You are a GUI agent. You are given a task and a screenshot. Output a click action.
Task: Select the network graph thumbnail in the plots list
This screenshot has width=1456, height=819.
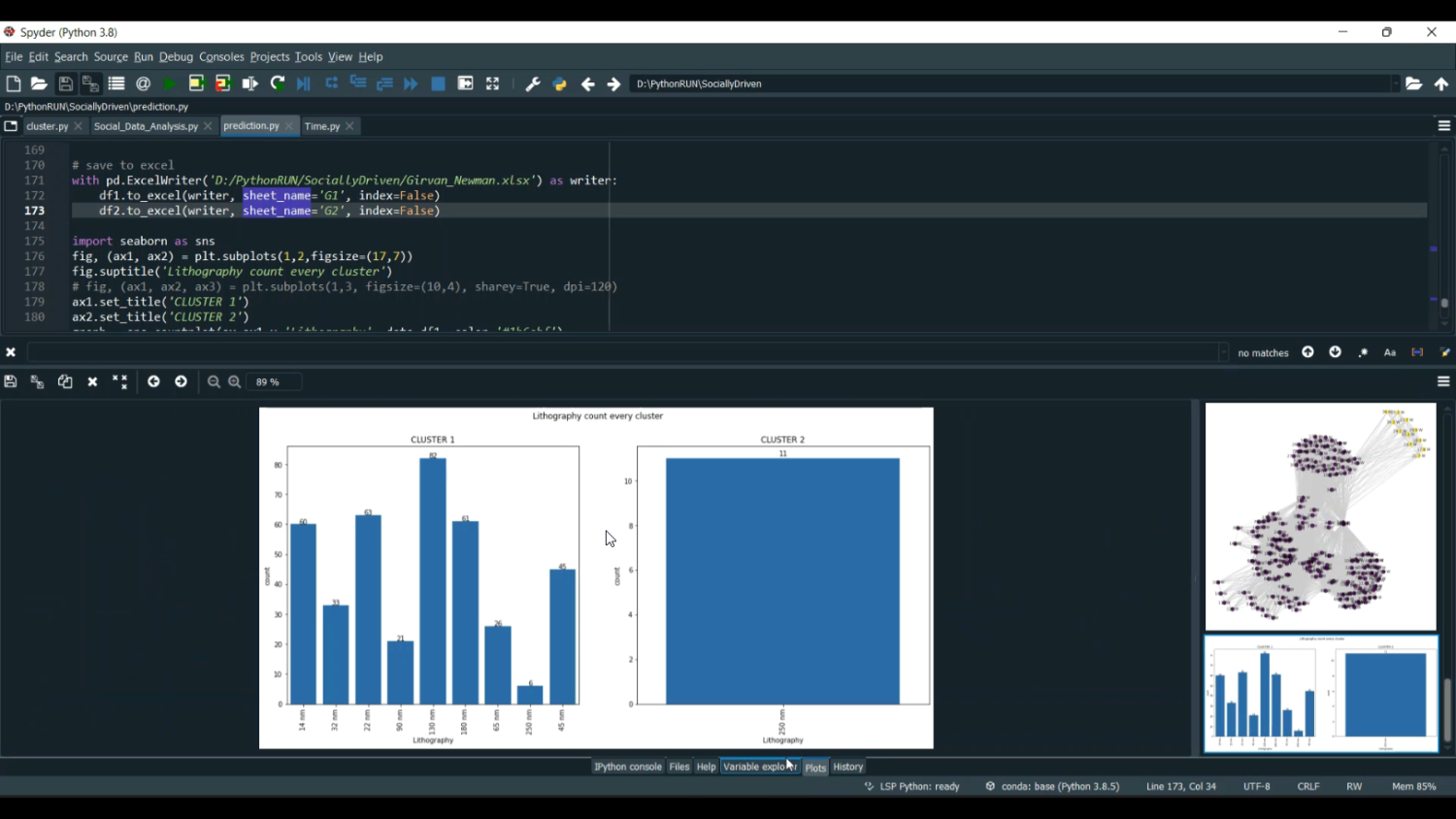(1319, 516)
